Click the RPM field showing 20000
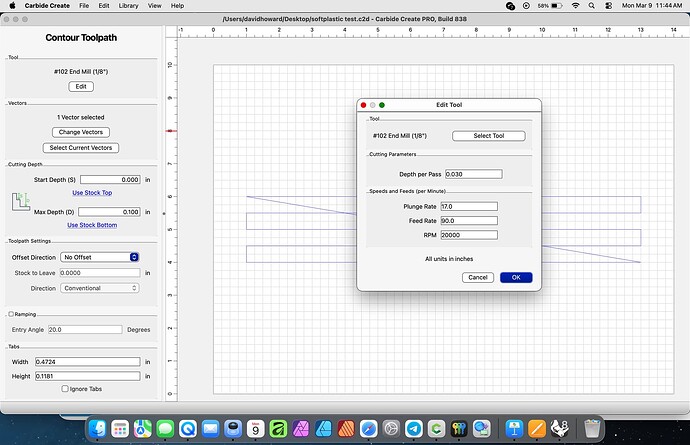This screenshot has height=445, width=690. (469, 235)
